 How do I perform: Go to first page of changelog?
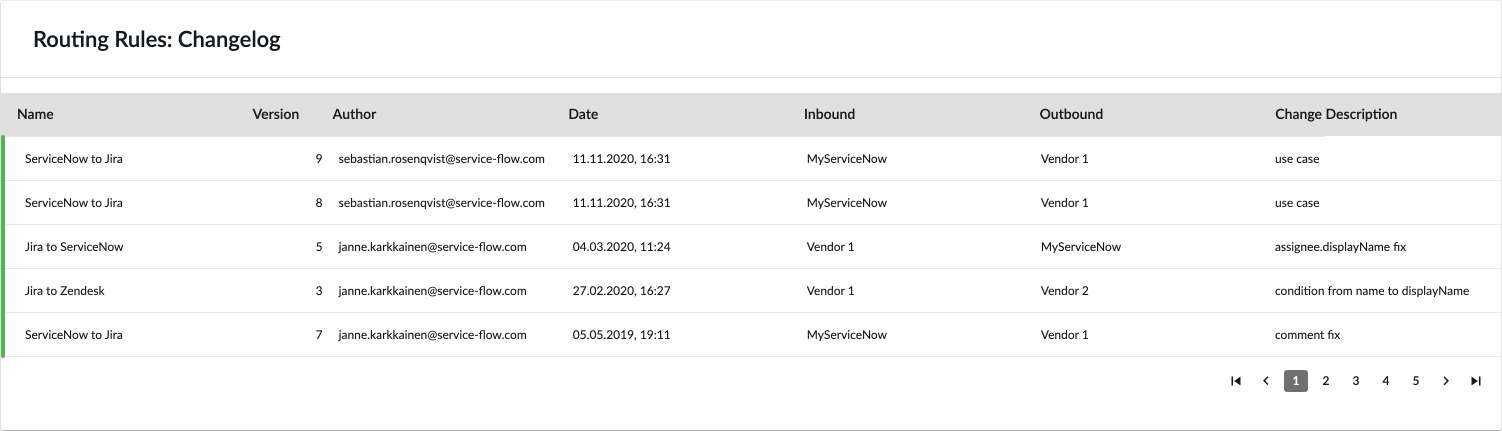(x=1236, y=381)
